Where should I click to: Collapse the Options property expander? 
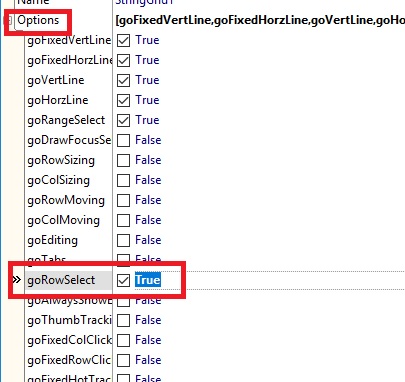8,20
